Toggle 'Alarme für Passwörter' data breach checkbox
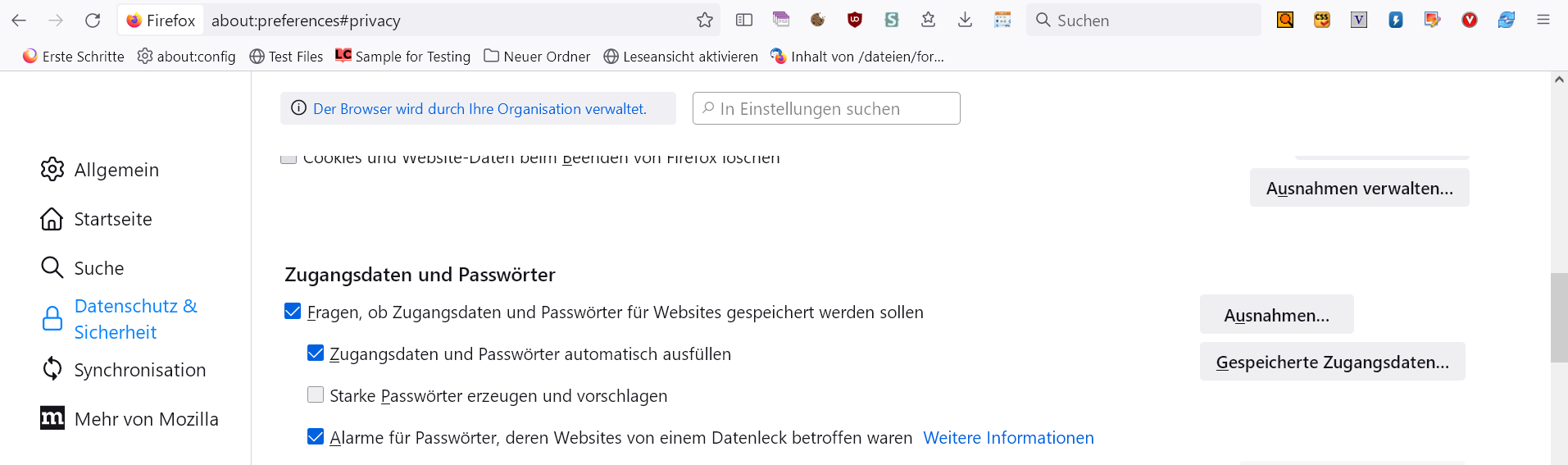This screenshot has height=465, width=1568. tap(316, 437)
